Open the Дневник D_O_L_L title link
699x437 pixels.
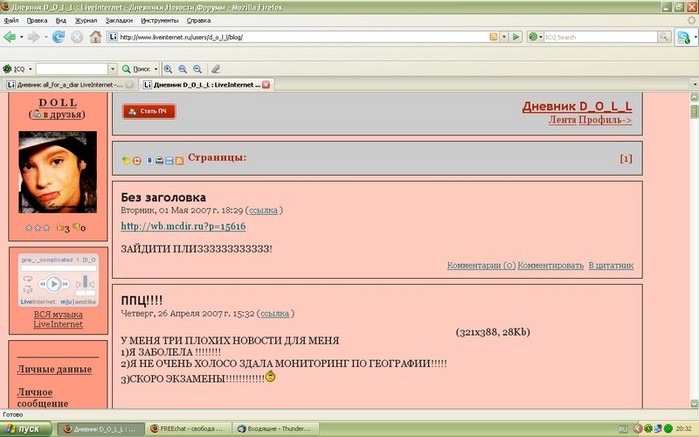(577, 107)
